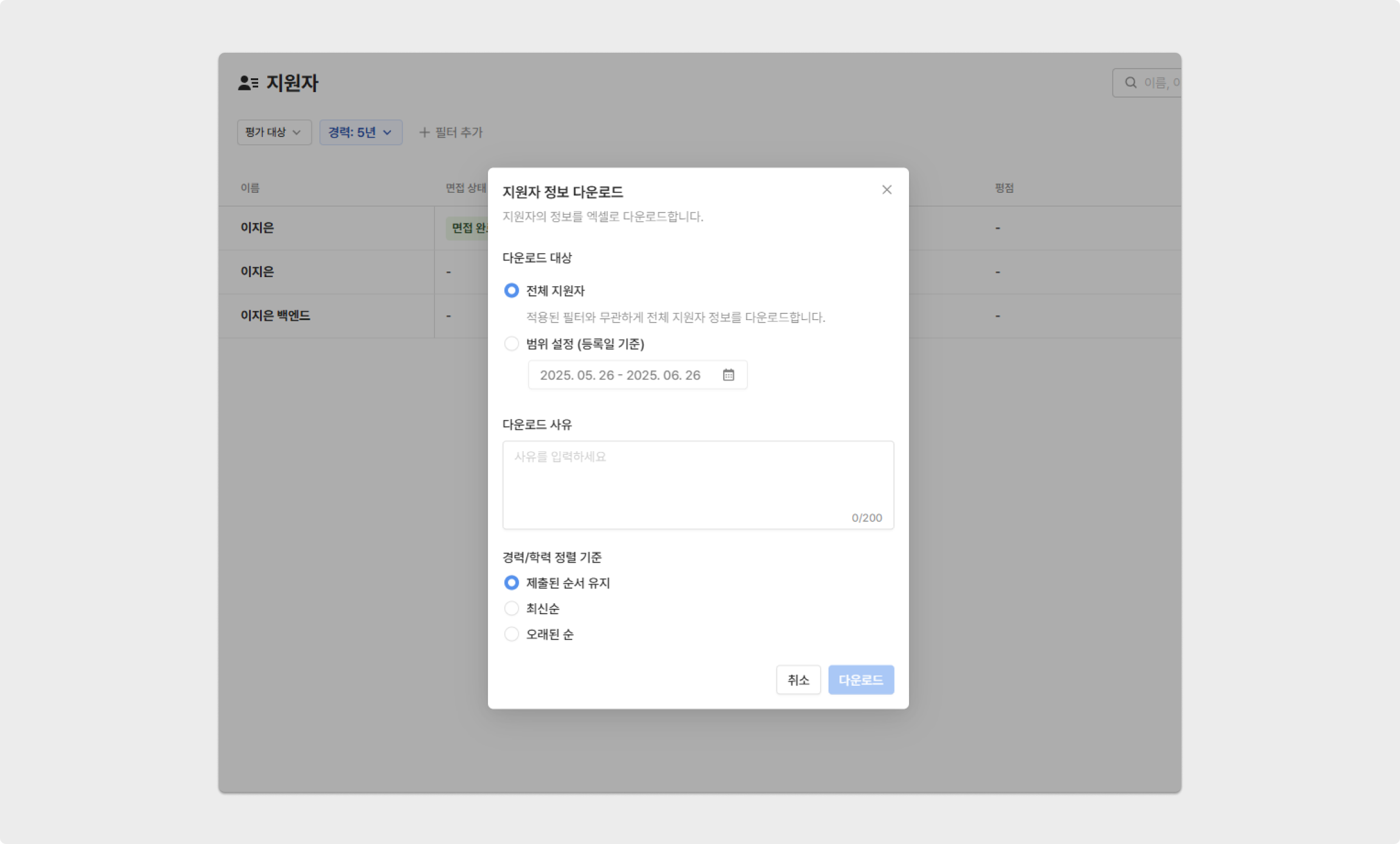
Task: Click the 취소 button
Action: tap(798, 680)
